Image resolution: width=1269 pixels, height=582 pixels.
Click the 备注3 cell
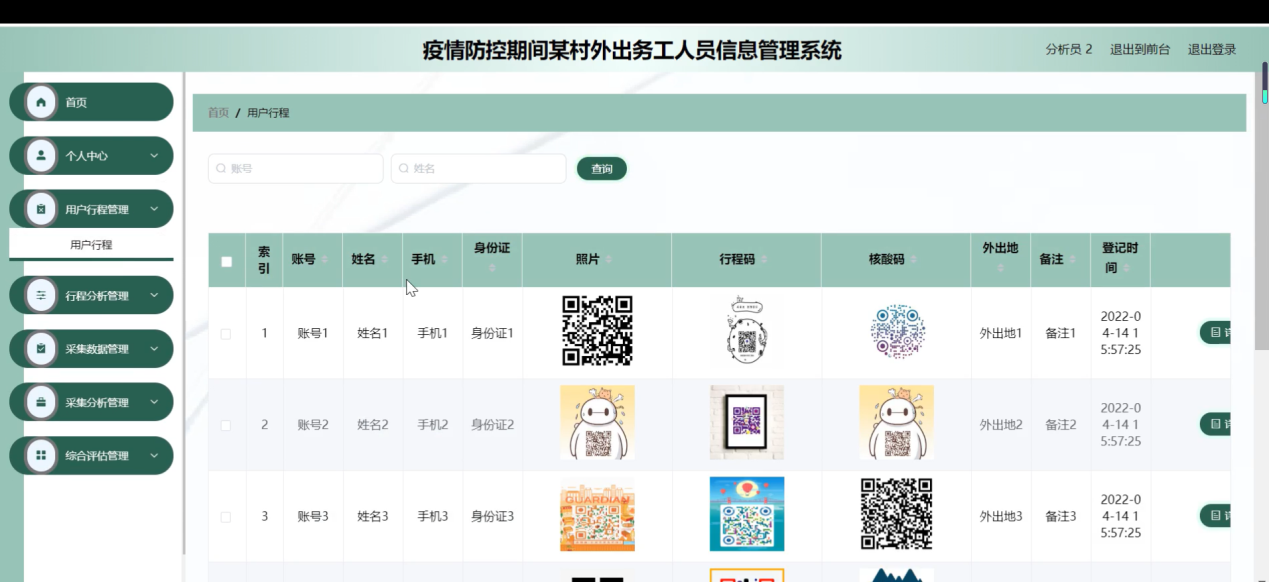click(x=1061, y=517)
